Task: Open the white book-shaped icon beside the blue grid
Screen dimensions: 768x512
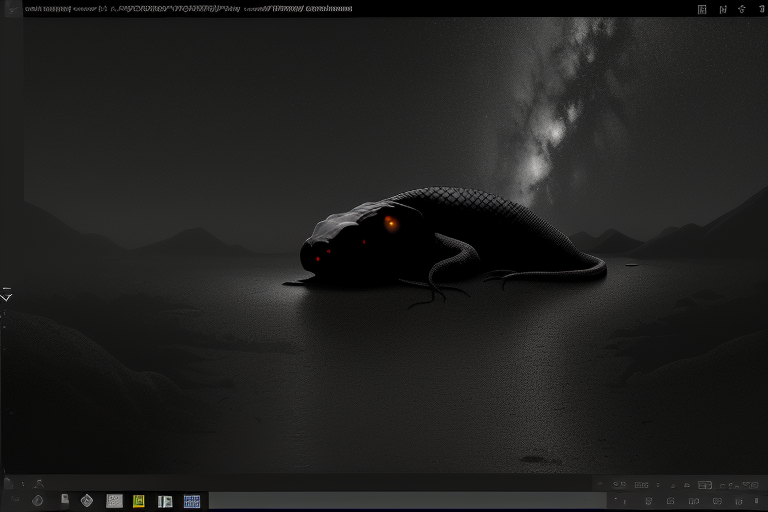Action: [165, 501]
